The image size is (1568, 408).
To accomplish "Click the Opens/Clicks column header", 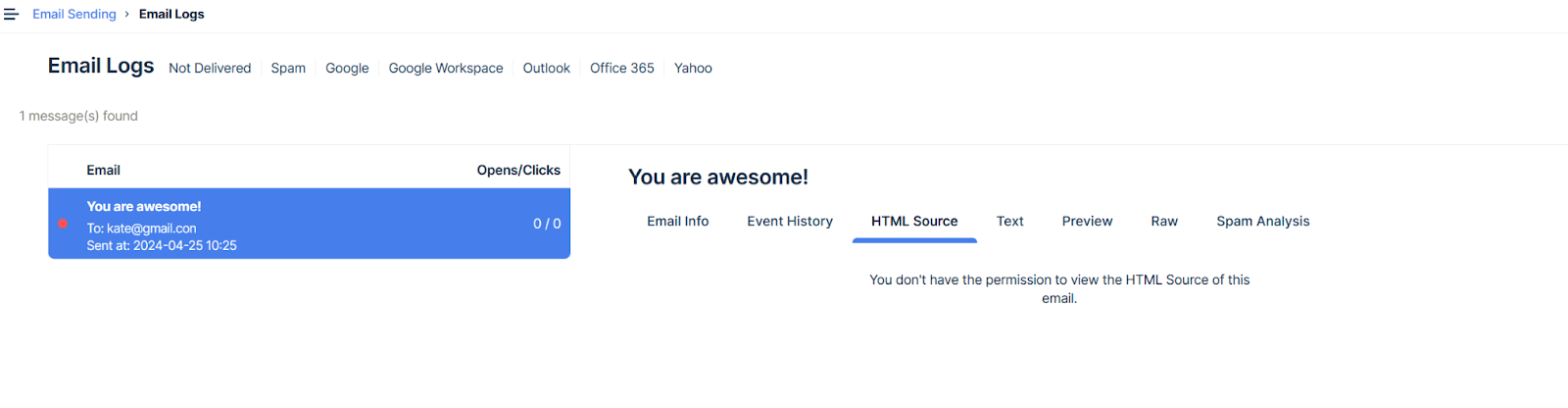I will (x=518, y=171).
